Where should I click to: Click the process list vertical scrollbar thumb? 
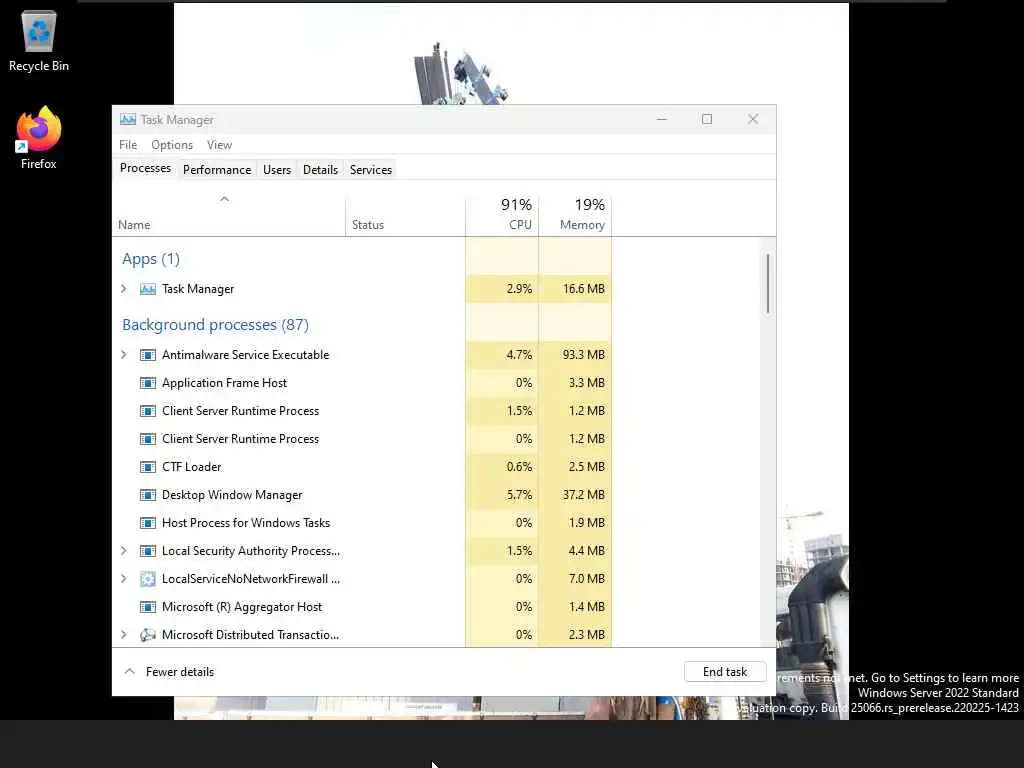point(768,283)
